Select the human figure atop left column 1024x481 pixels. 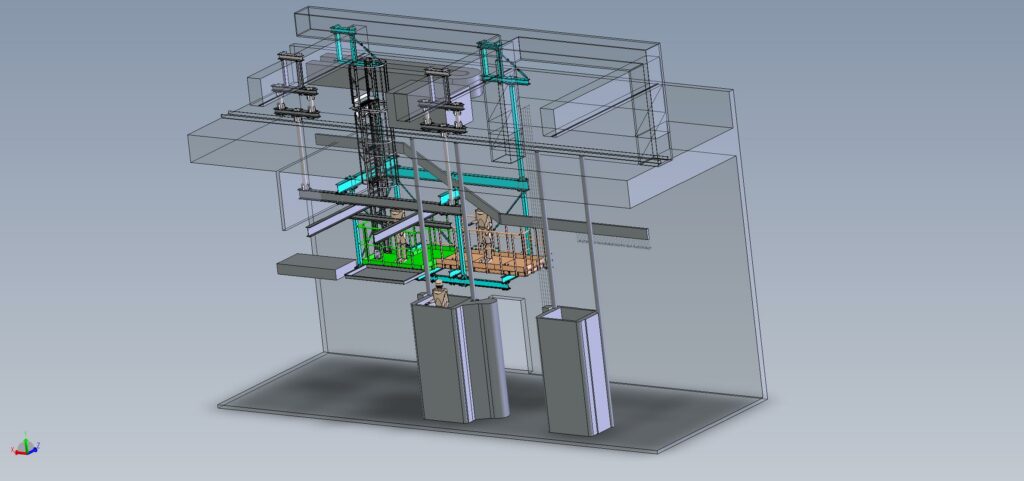[x=440, y=294]
